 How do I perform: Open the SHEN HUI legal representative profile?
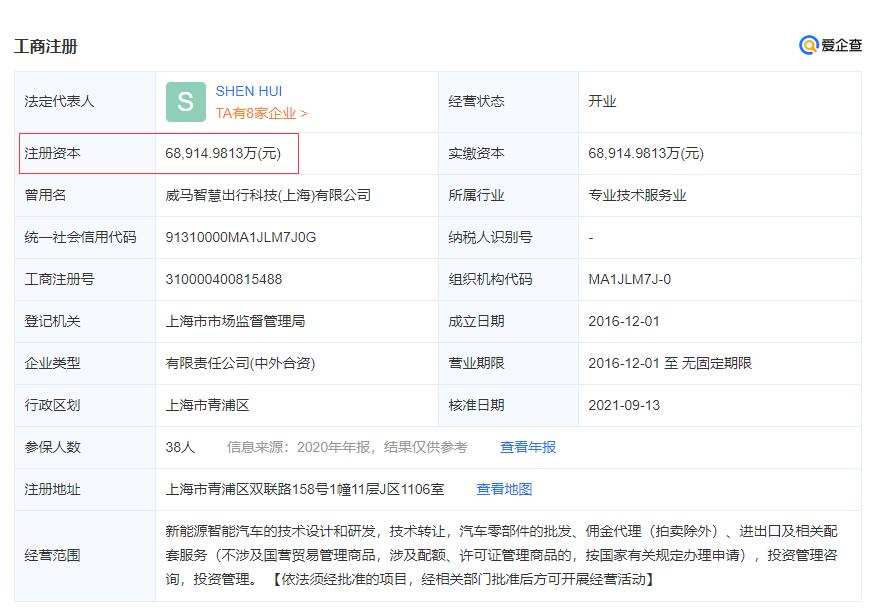(248, 91)
